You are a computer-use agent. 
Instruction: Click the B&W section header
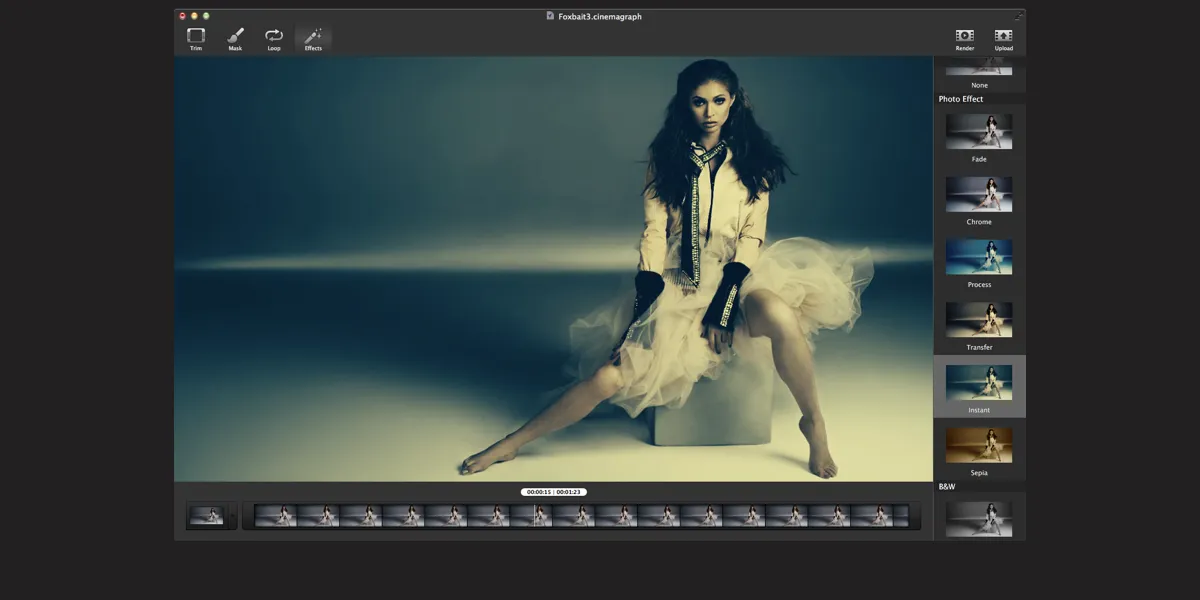pos(947,486)
